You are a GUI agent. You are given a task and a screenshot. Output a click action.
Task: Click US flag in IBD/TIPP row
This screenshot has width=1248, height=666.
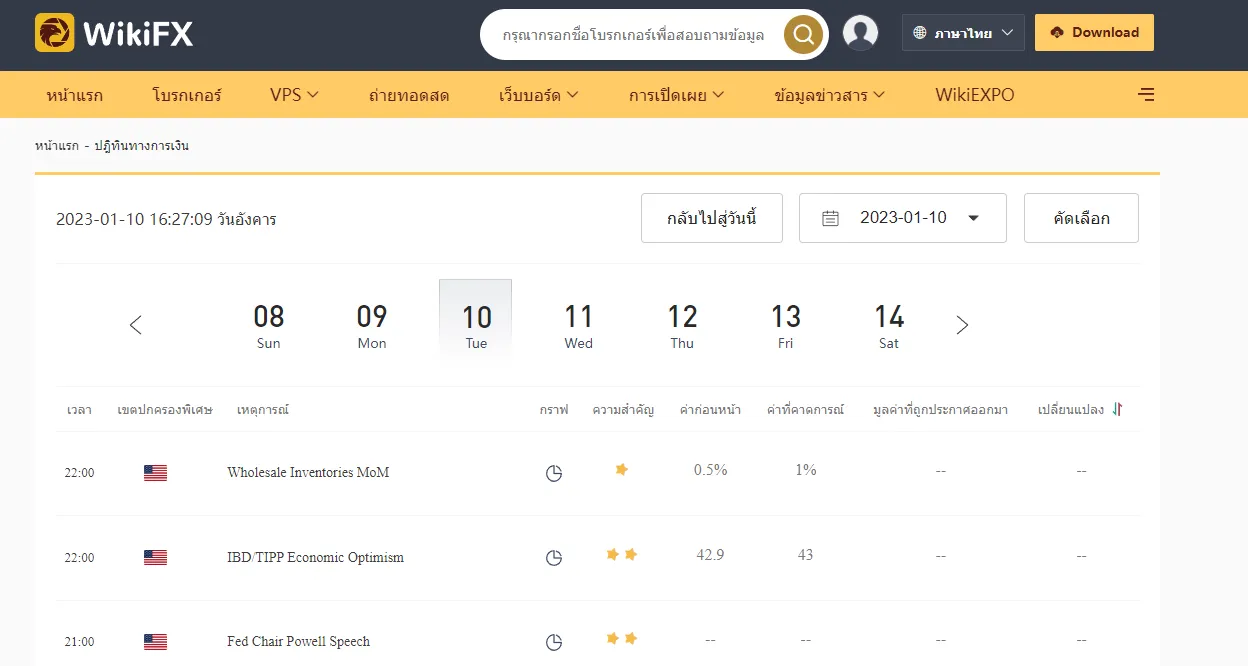click(x=155, y=558)
